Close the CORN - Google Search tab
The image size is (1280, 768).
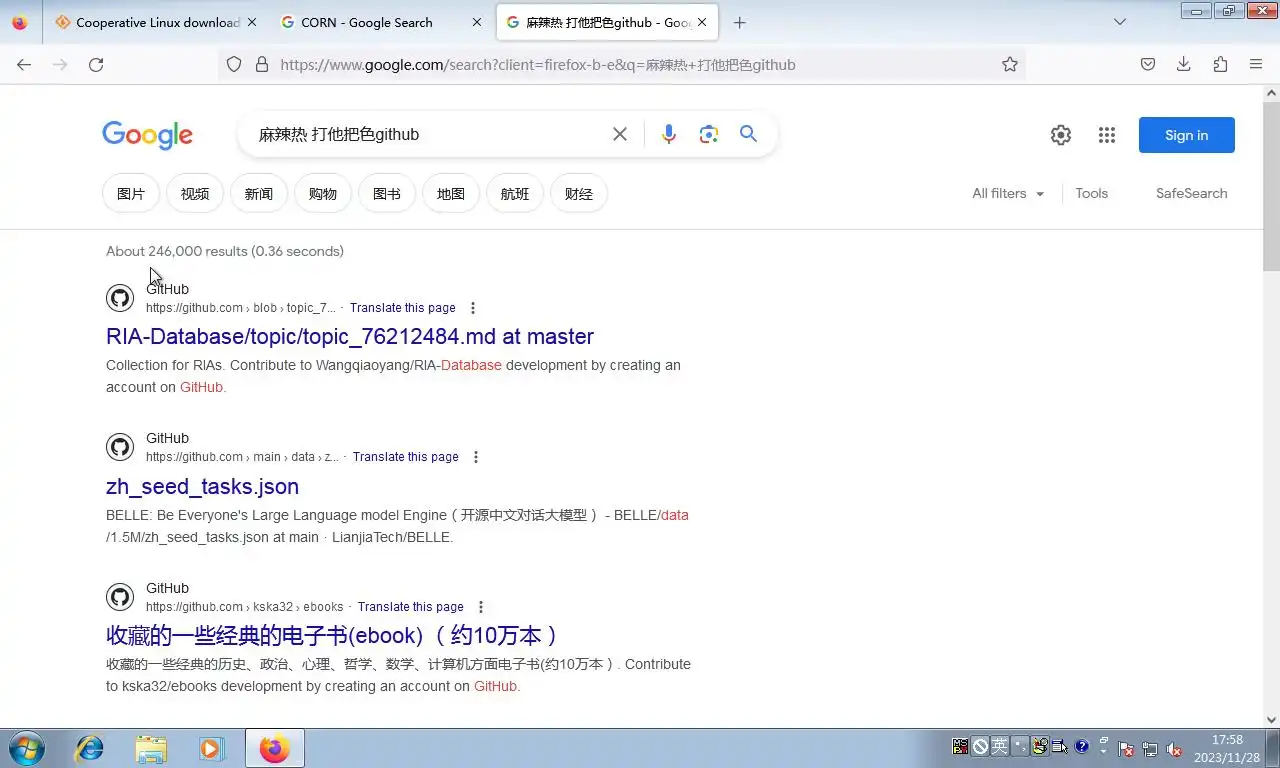click(477, 22)
